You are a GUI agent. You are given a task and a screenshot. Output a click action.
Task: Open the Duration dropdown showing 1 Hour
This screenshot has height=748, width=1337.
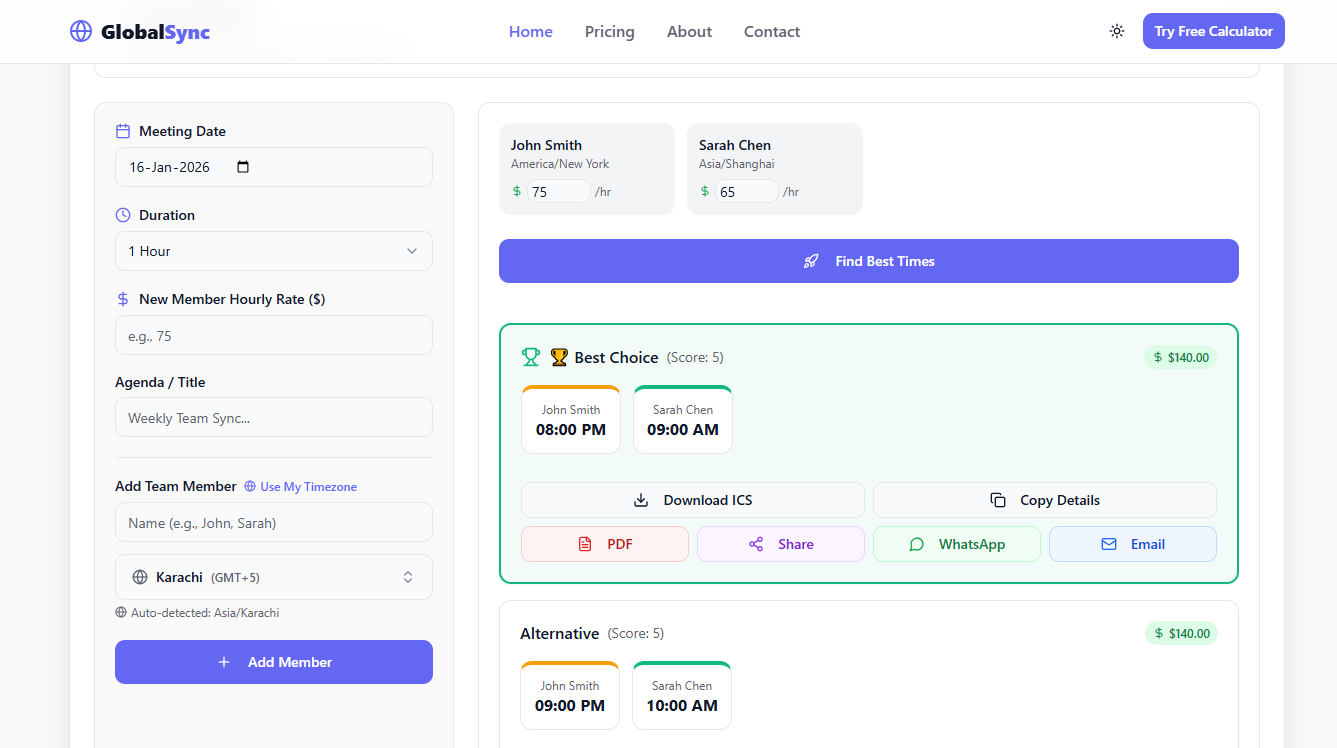[273, 251]
